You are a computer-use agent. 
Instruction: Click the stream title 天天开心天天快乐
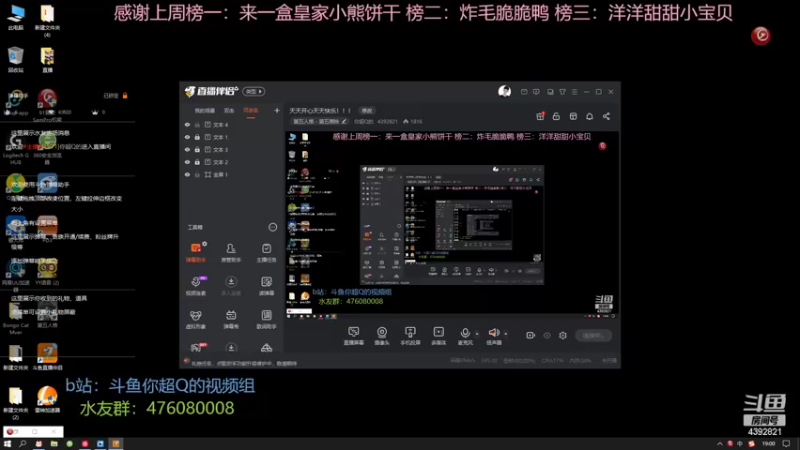pyautogui.click(x=320, y=111)
